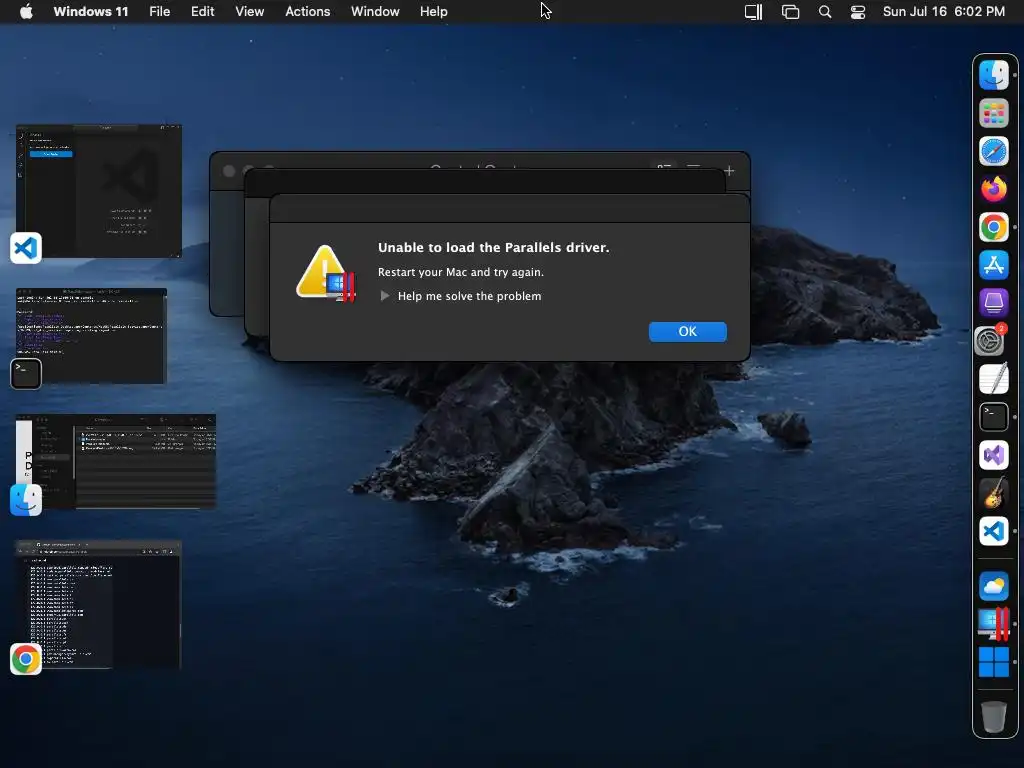
Task: Open the File menu
Action: [159, 11]
